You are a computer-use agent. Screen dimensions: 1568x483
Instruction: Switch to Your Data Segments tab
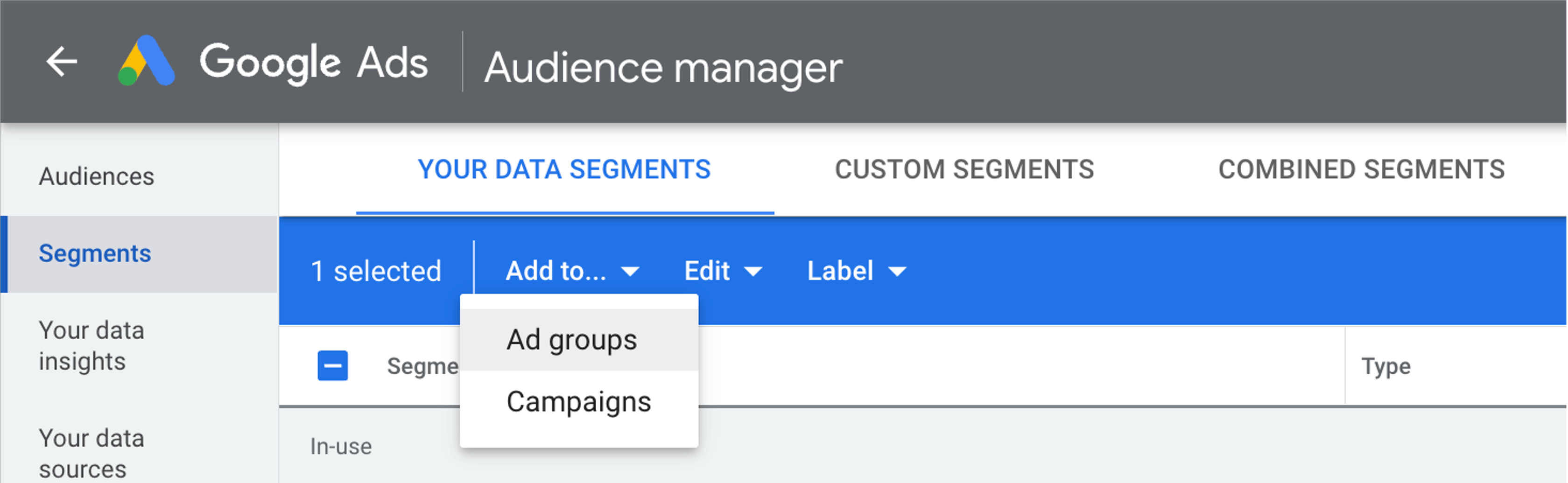click(564, 170)
